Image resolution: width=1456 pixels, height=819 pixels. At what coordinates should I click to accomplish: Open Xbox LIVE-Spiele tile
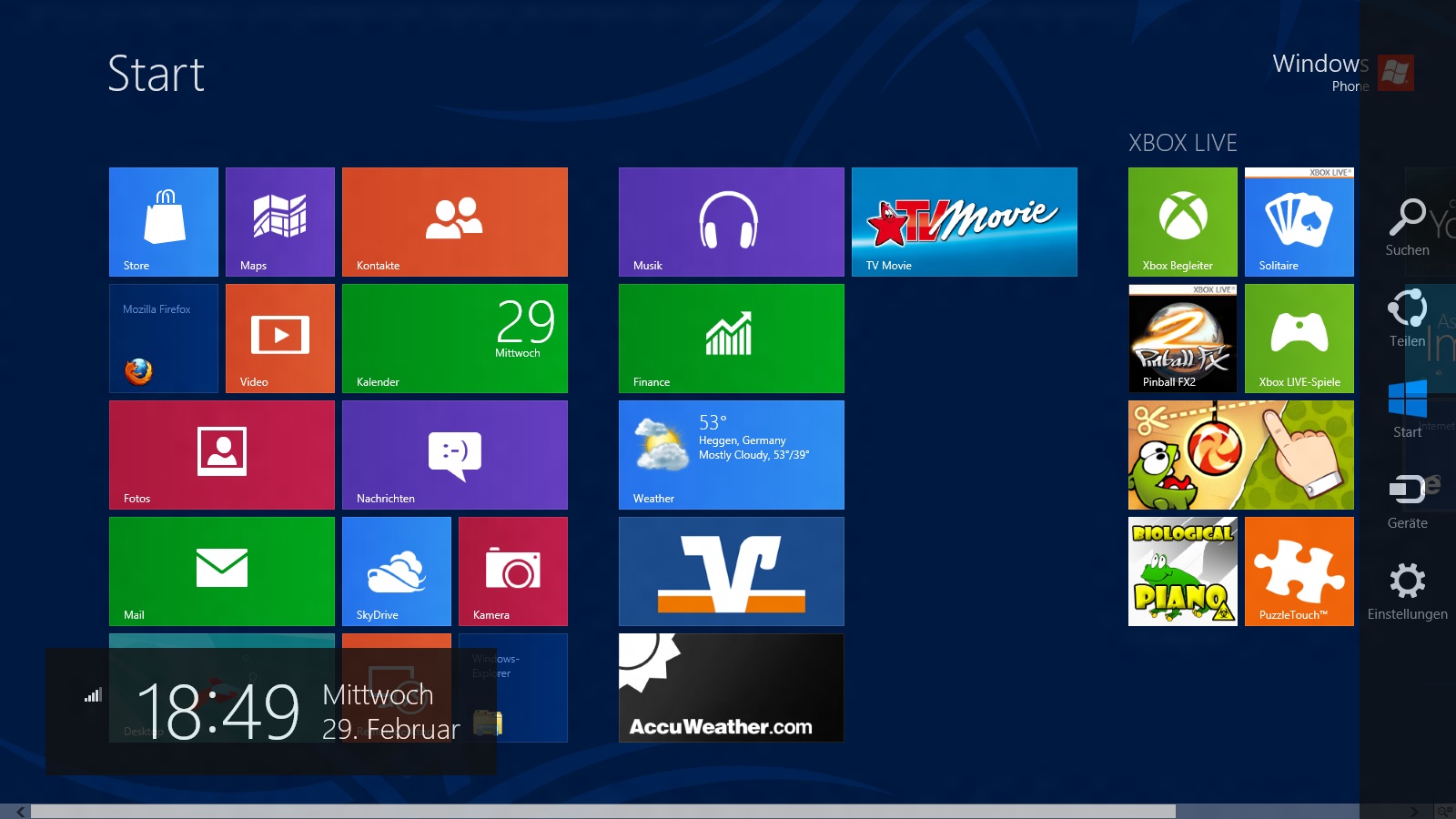[1299, 339]
